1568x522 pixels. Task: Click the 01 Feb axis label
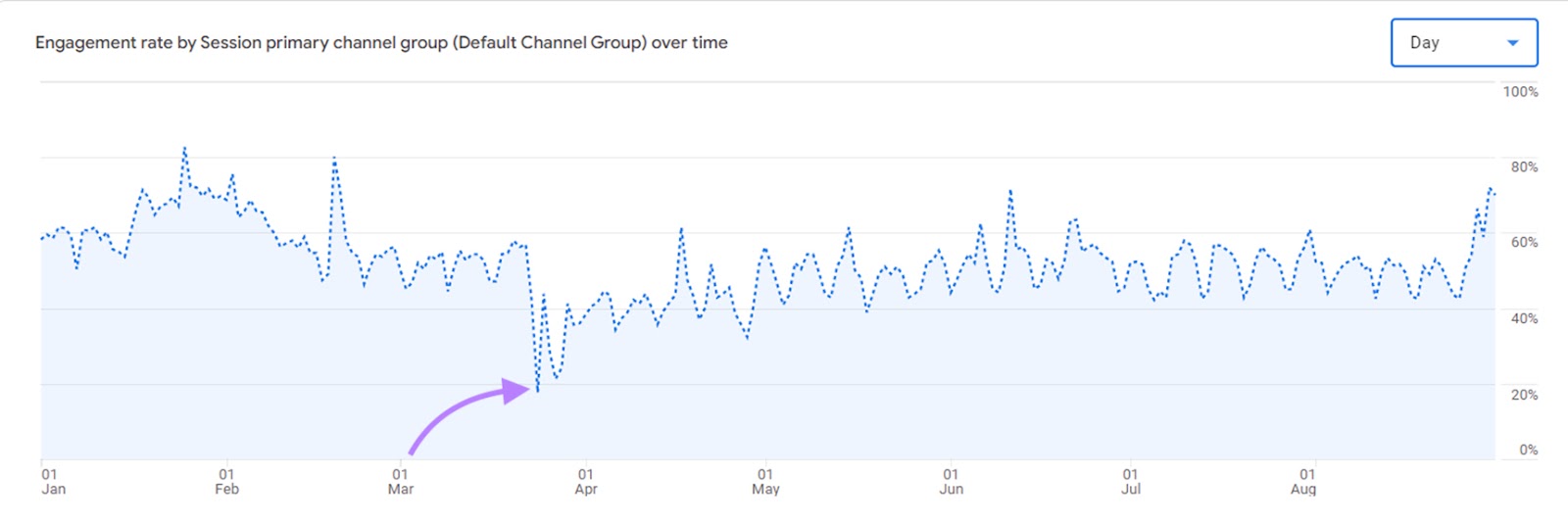(226, 482)
